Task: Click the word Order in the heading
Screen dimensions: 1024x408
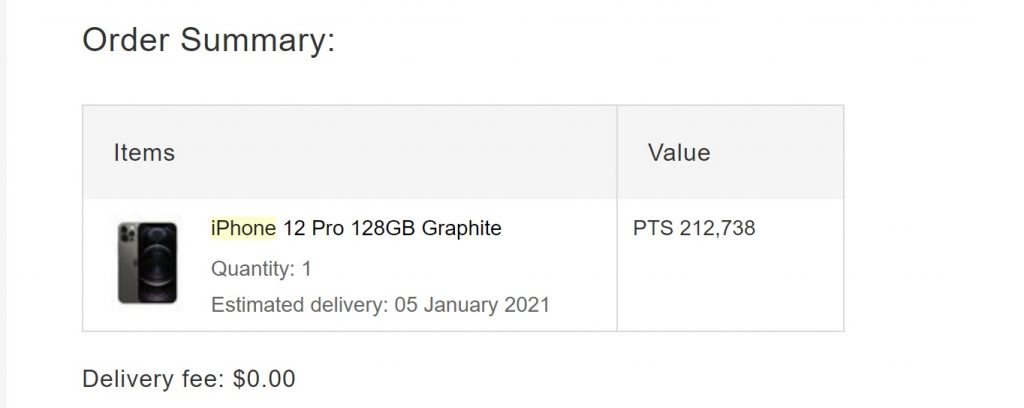Action: point(127,40)
